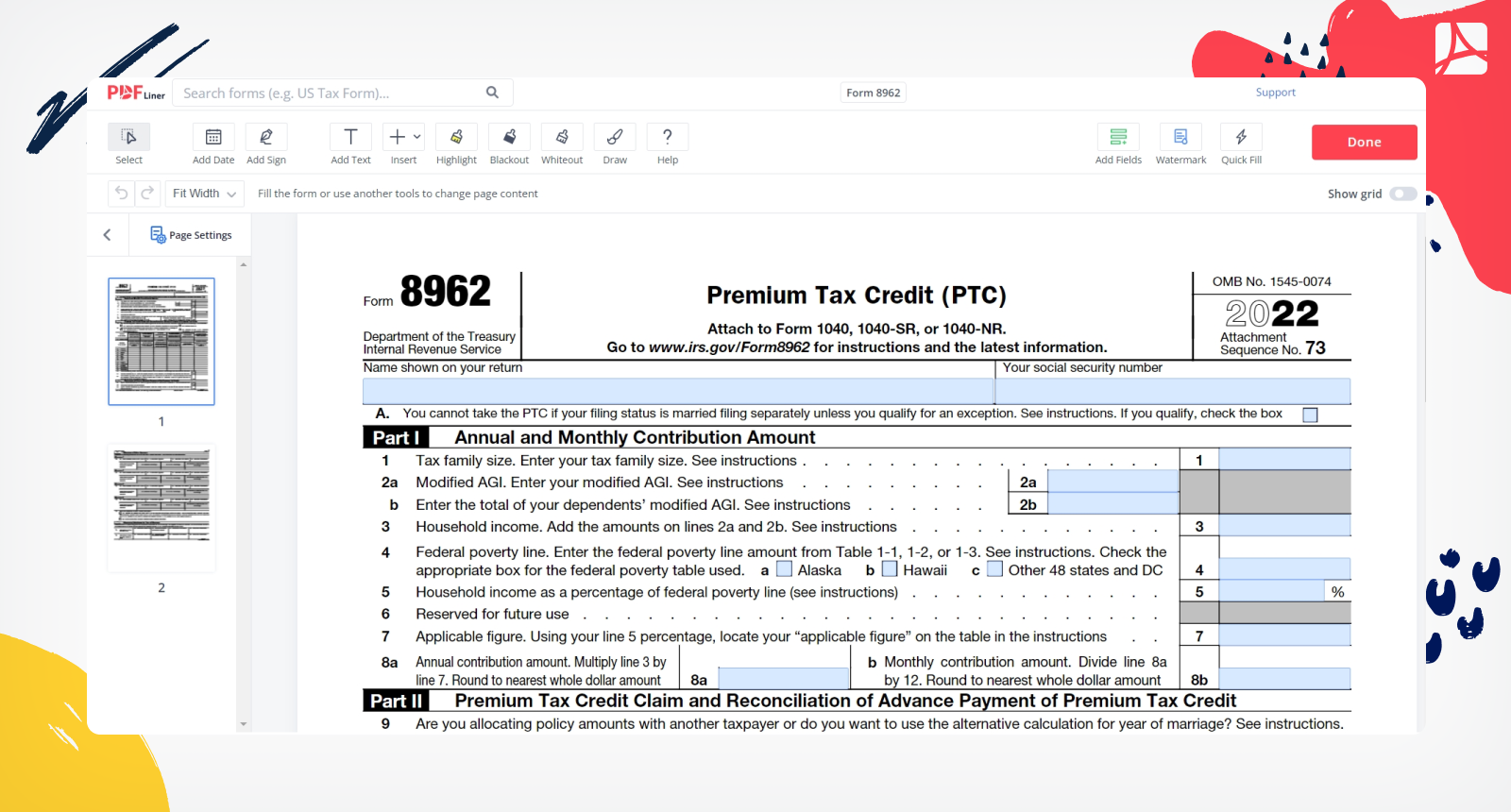Check the Alaska poverty table box

(x=784, y=569)
